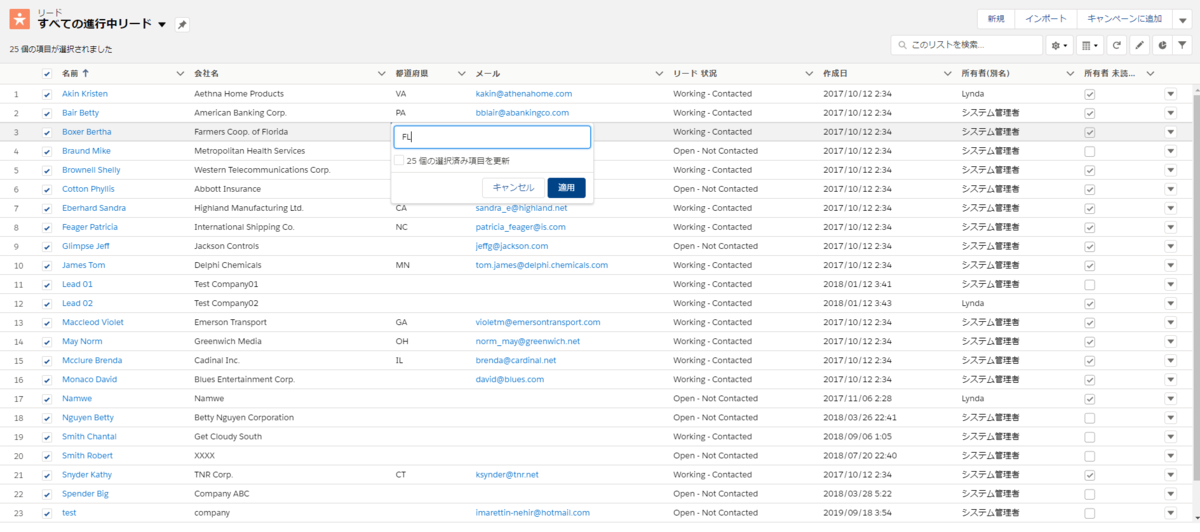Open row action menu for James Tom
The width and height of the screenshot is (1200, 532).
tap(1171, 265)
